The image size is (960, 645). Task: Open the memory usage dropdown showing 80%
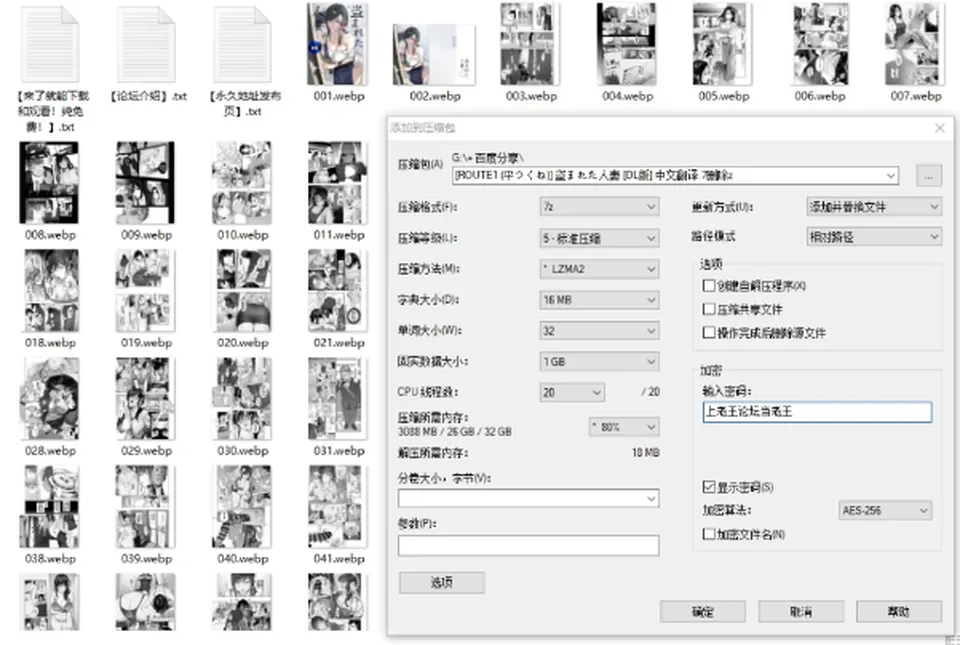(624, 427)
